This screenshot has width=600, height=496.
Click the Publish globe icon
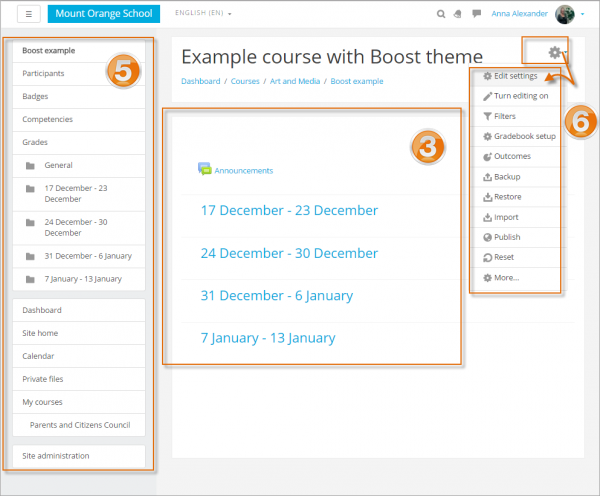click(486, 237)
